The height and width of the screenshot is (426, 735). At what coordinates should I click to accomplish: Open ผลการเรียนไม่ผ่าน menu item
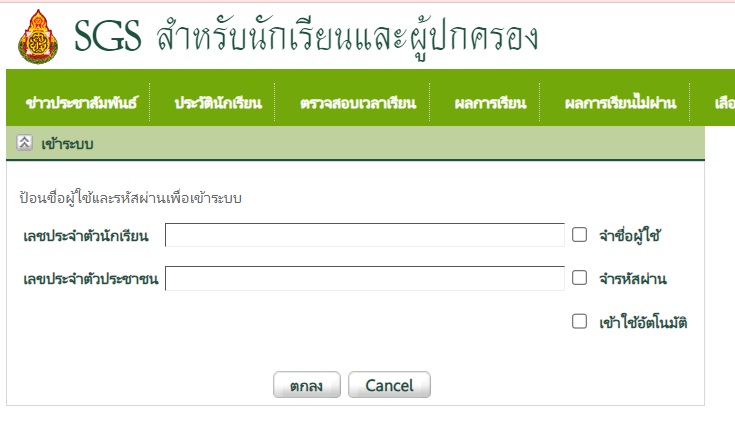point(621,102)
